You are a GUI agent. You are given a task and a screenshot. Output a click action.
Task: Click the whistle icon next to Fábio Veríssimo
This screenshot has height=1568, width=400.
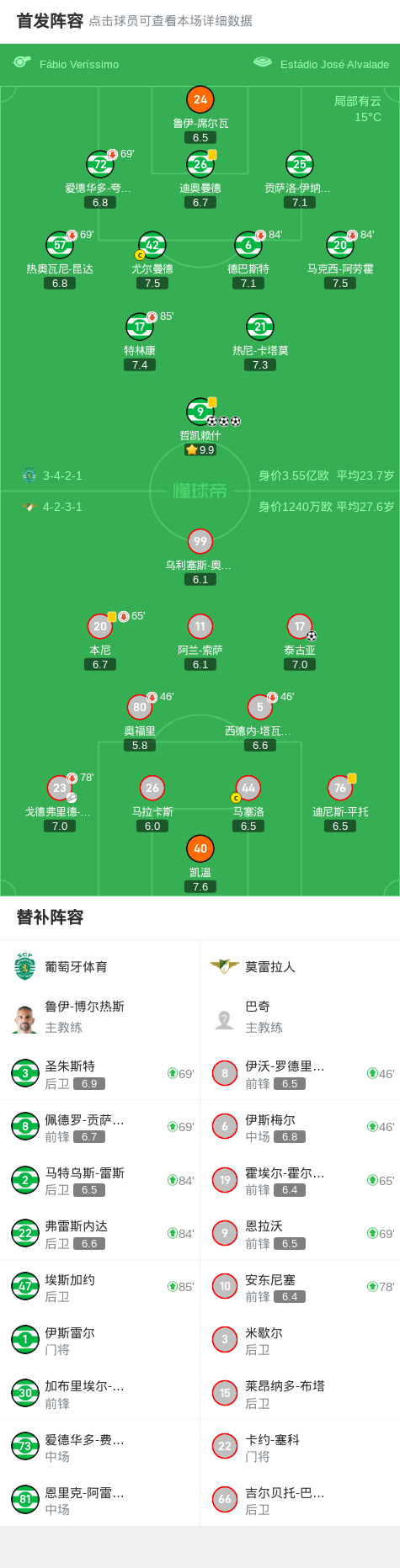point(22,62)
